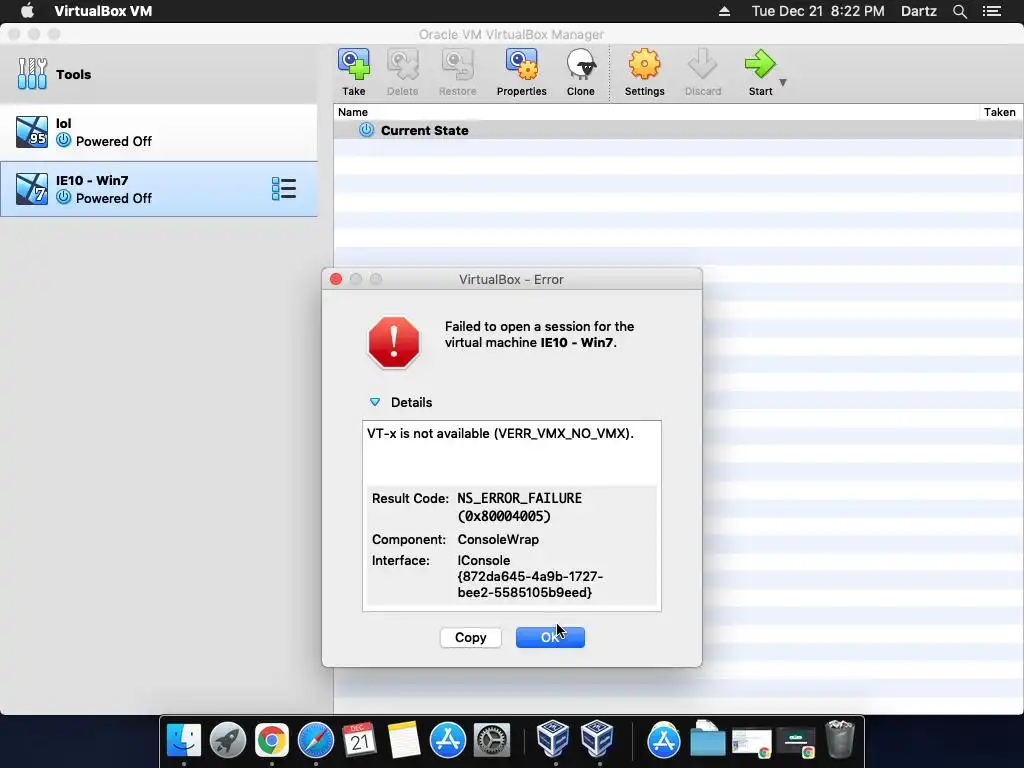This screenshot has width=1024, height=768.
Task: Open the Apple menu
Action: click(x=27, y=11)
